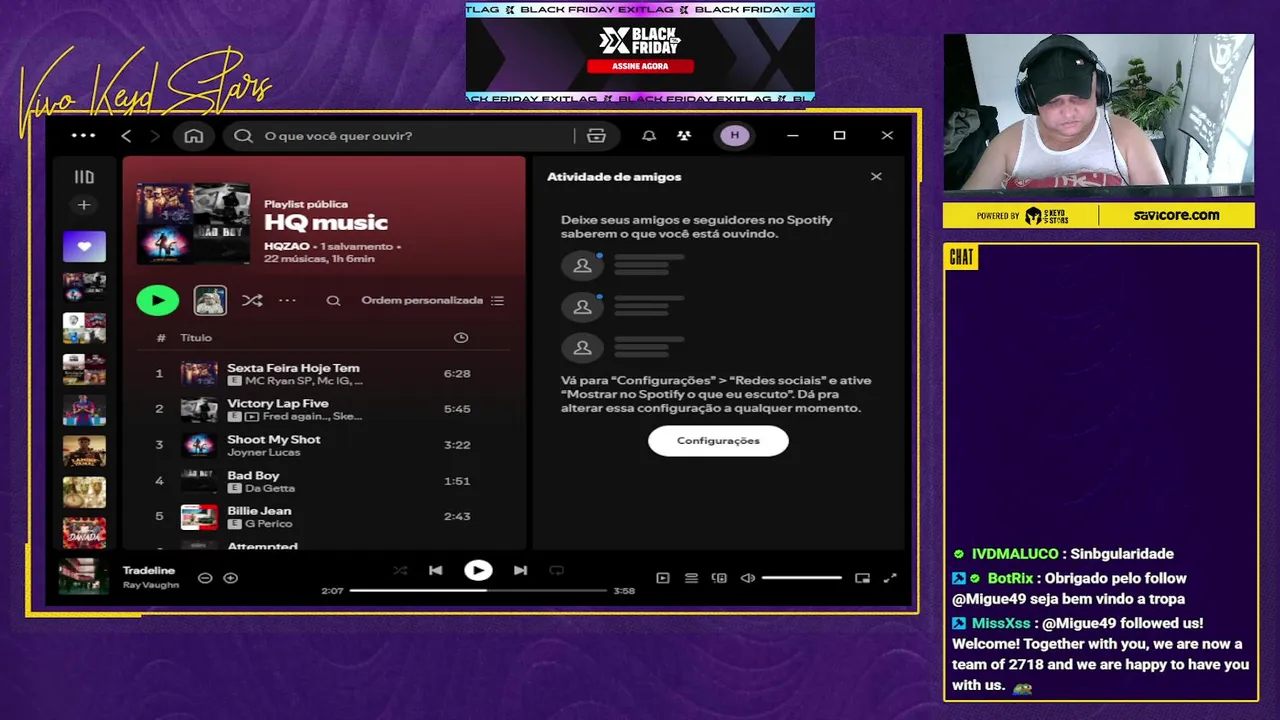Close the 'Atividade de amigos' panel
Screen dimensions: 1280x720
pyautogui.click(x=876, y=177)
